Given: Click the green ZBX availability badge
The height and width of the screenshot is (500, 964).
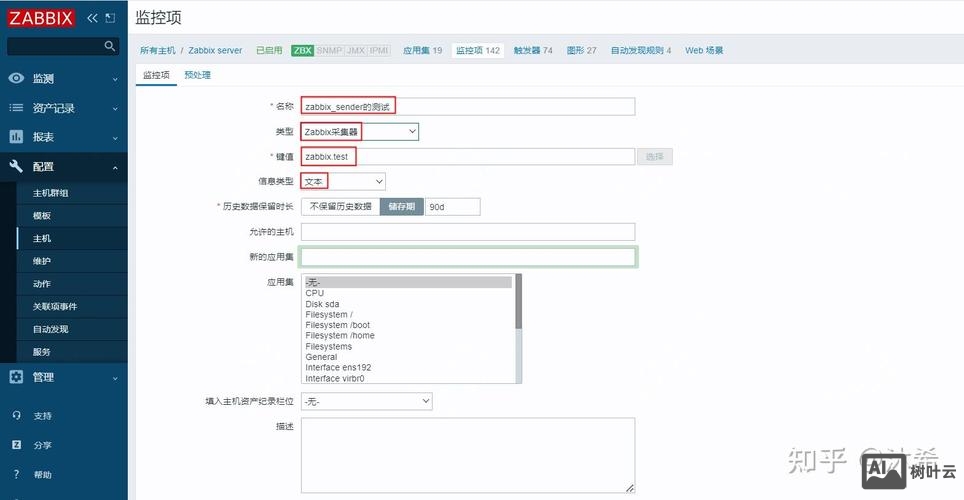Looking at the screenshot, I should pos(302,50).
